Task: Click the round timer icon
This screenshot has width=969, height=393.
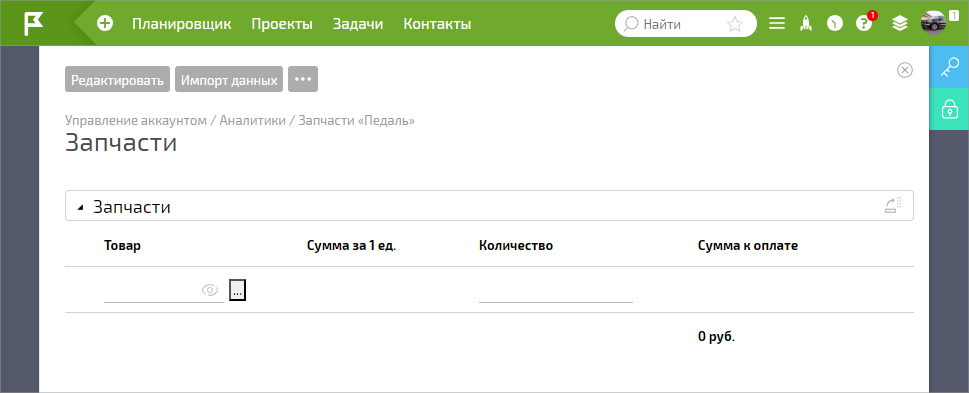Action: point(835,23)
